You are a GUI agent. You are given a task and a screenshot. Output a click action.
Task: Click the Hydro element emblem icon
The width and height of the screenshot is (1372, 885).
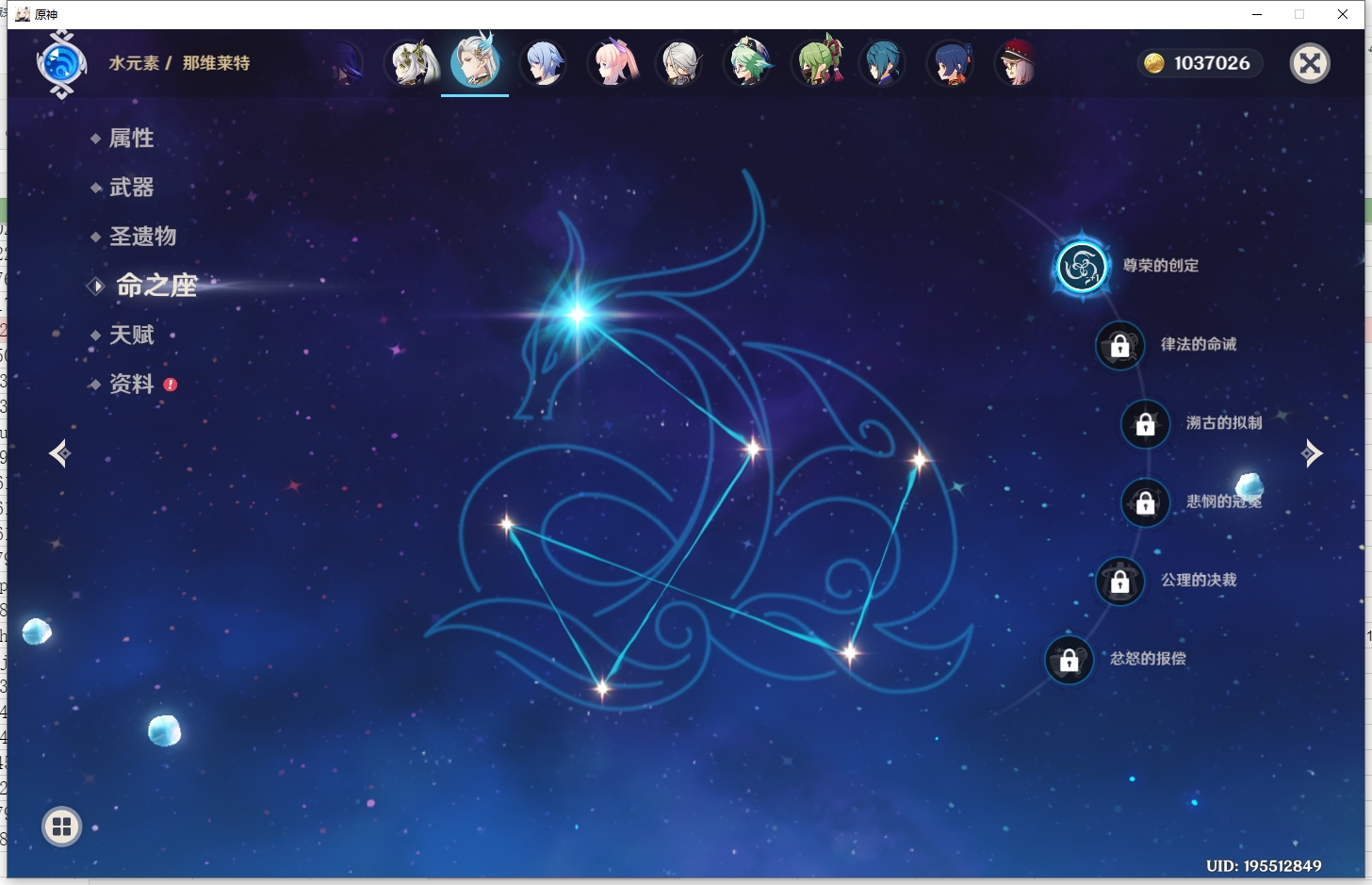point(62,63)
